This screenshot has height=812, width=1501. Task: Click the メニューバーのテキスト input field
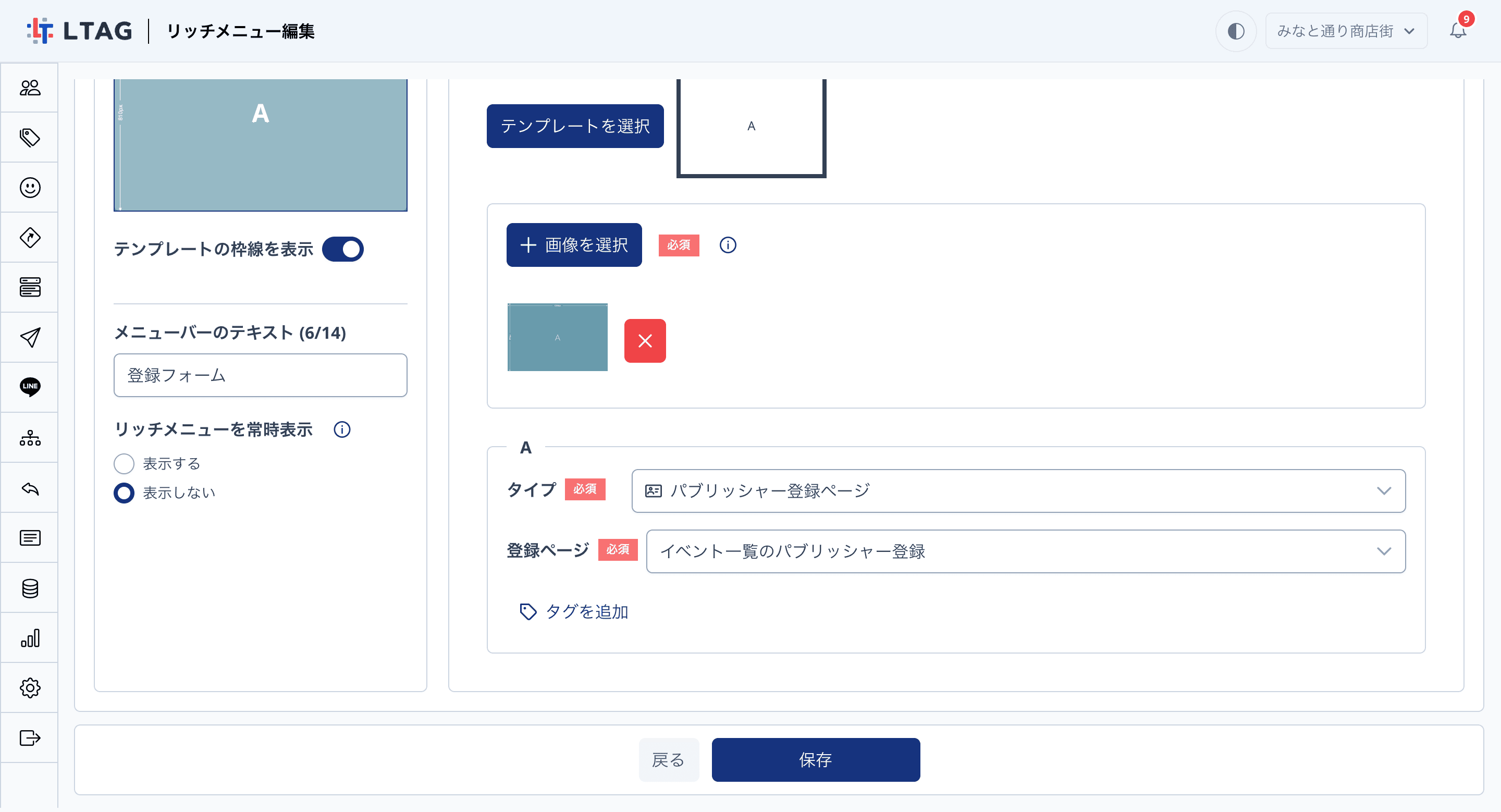[261, 376]
